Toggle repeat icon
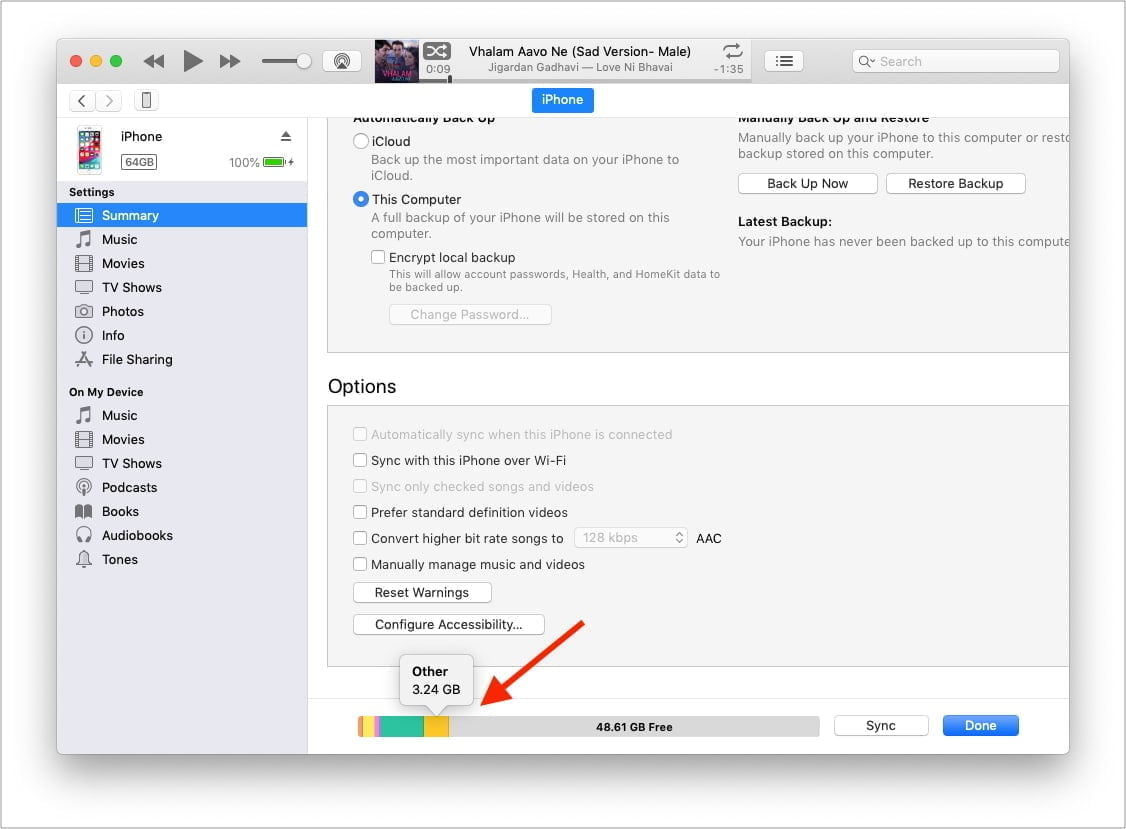 pyautogui.click(x=732, y=51)
